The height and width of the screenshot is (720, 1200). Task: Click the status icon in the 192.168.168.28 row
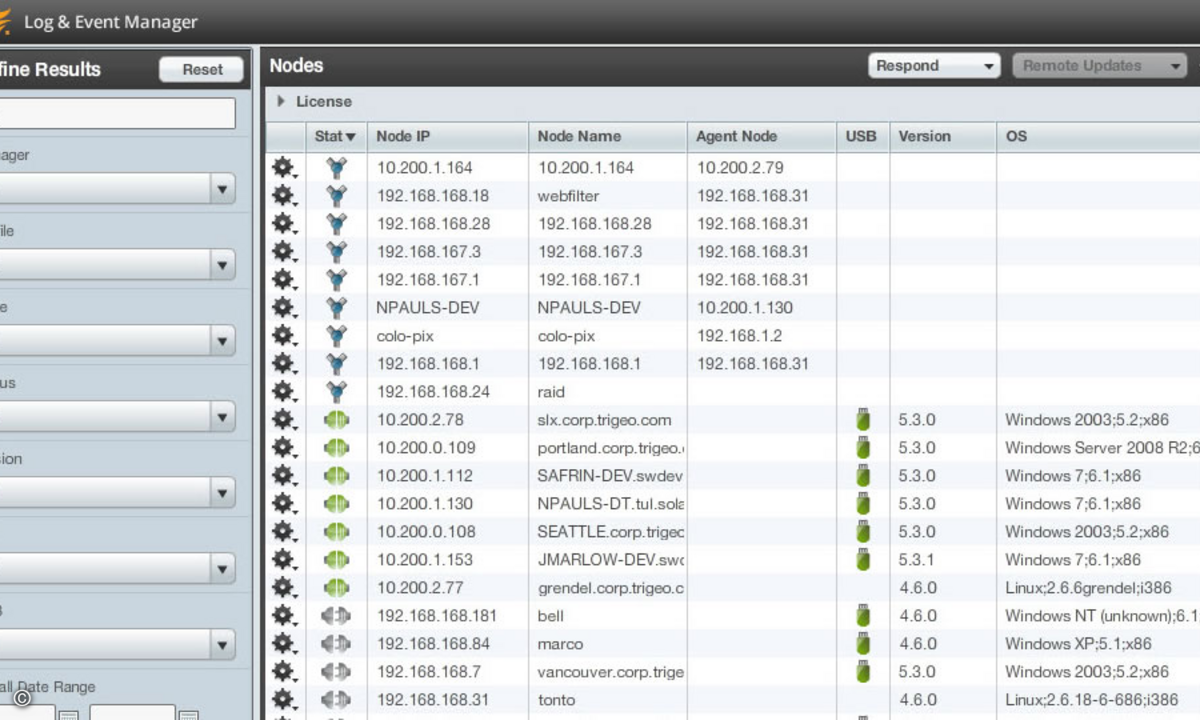(x=336, y=224)
